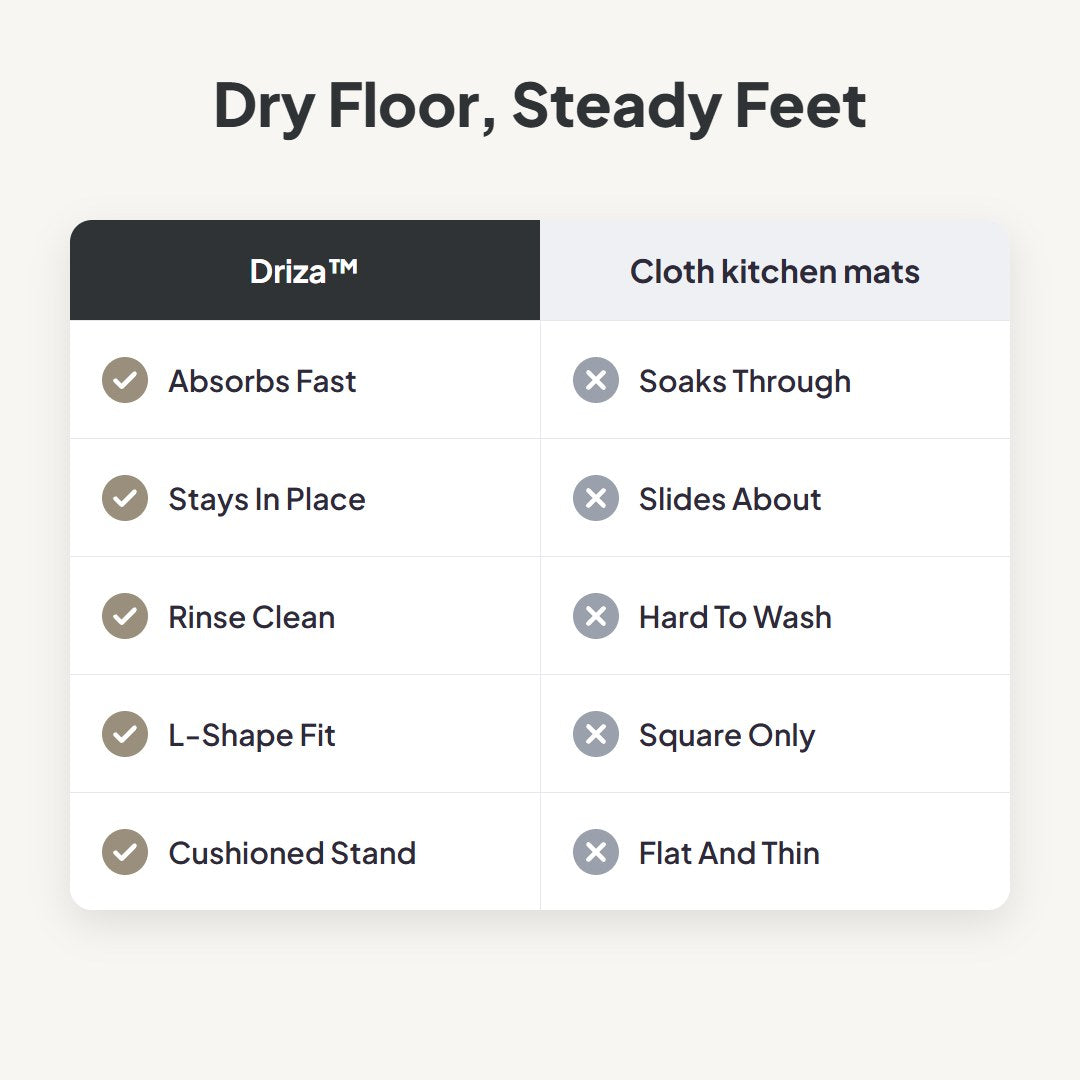Select the Rinse Clean text
Viewport: 1080px width, 1080px height.
[x=252, y=617]
